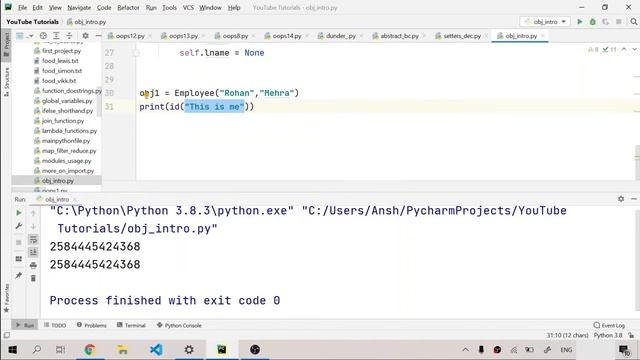The height and width of the screenshot is (360, 640).
Task: Place cursor on line 30 in editor
Action: [x=219, y=93]
